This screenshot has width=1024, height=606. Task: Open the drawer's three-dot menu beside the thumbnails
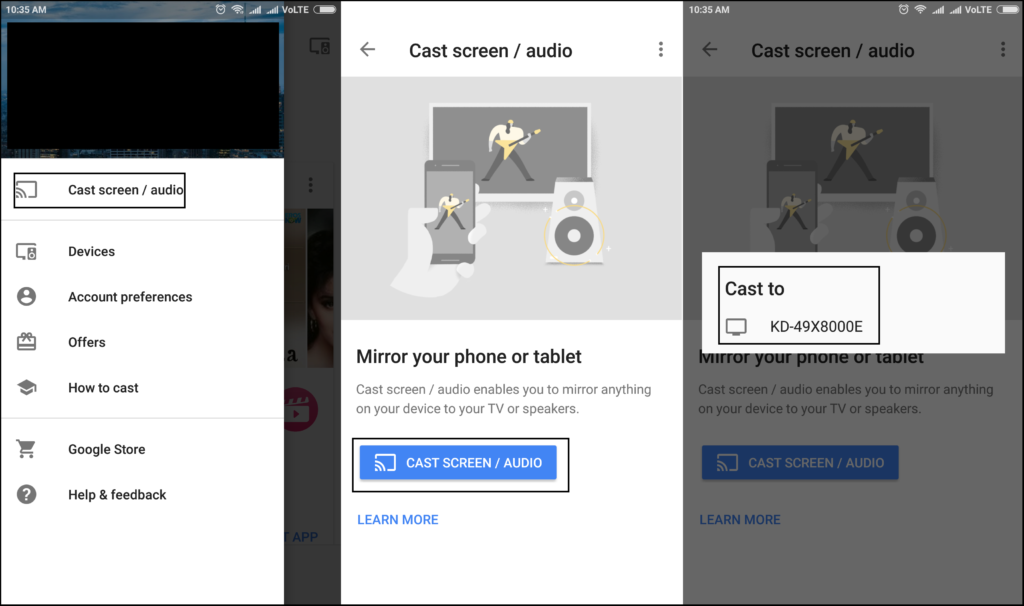[x=310, y=184]
